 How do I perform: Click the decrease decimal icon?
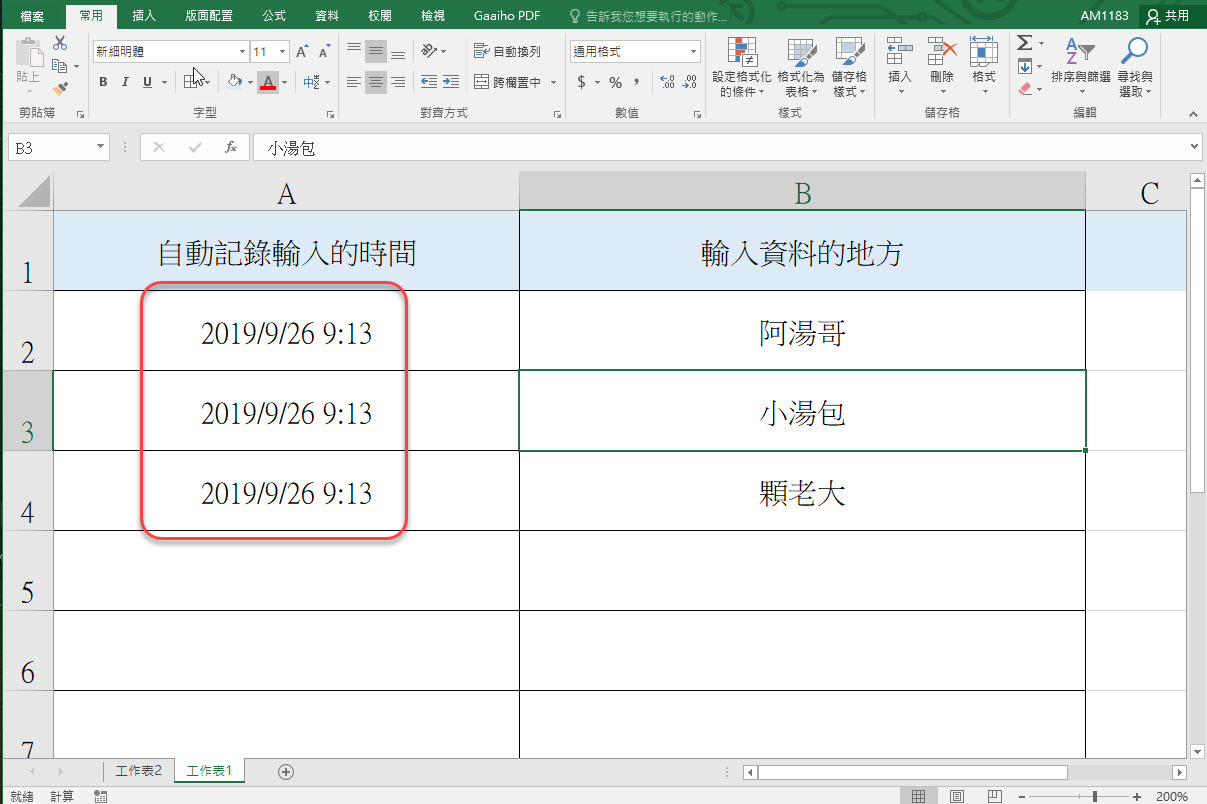click(x=690, y=82)
